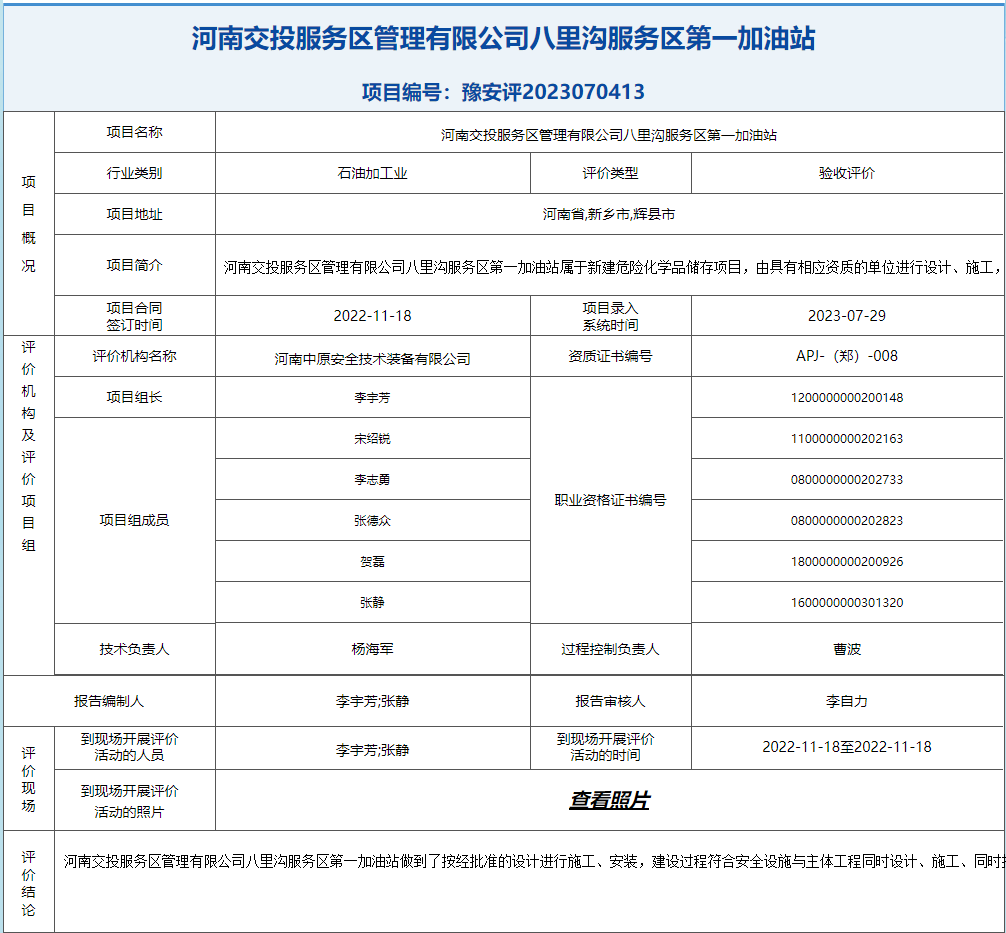1006x933 pixels.
Task: Click the 评价现场 section header
Action: pyautogui.click(x=29, y=779)
